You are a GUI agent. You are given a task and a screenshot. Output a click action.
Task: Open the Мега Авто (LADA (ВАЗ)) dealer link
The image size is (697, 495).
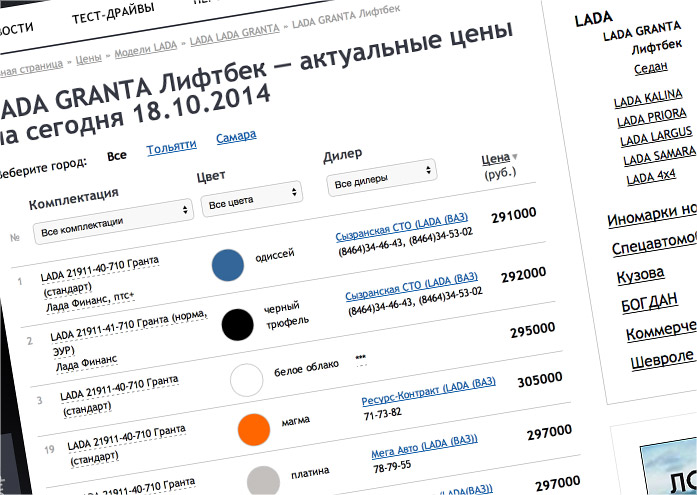tap(424, 446)
